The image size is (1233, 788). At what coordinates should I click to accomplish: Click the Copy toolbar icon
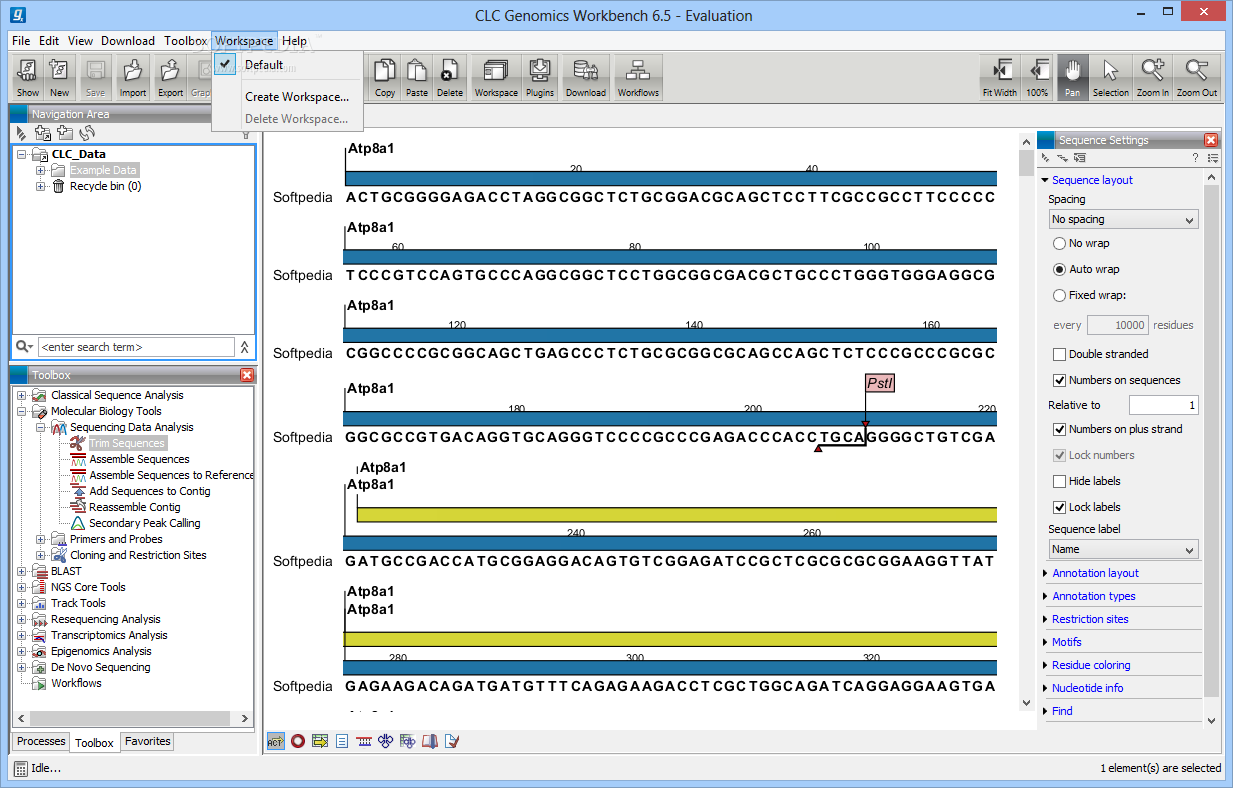(x=385, y=77)
